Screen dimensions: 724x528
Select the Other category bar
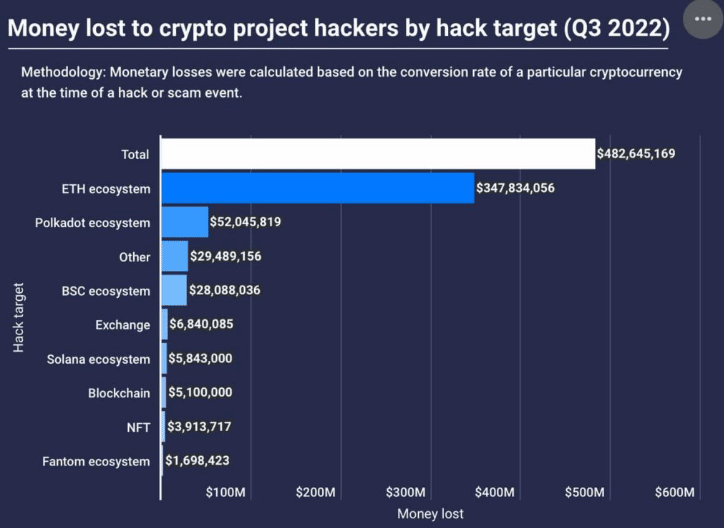click(174, 257)
